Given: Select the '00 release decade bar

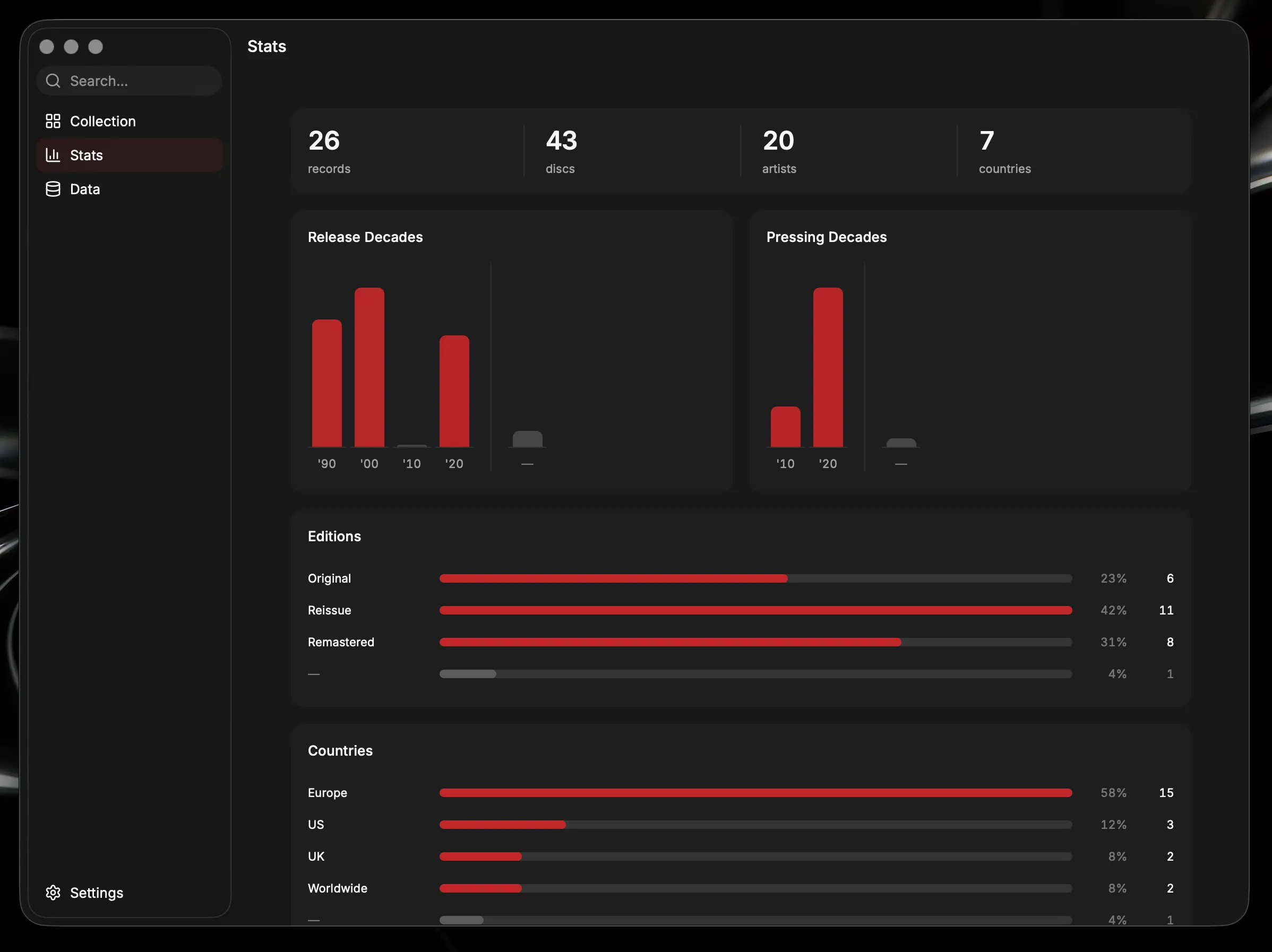Looking at the screenshot, I should (369, 367).
